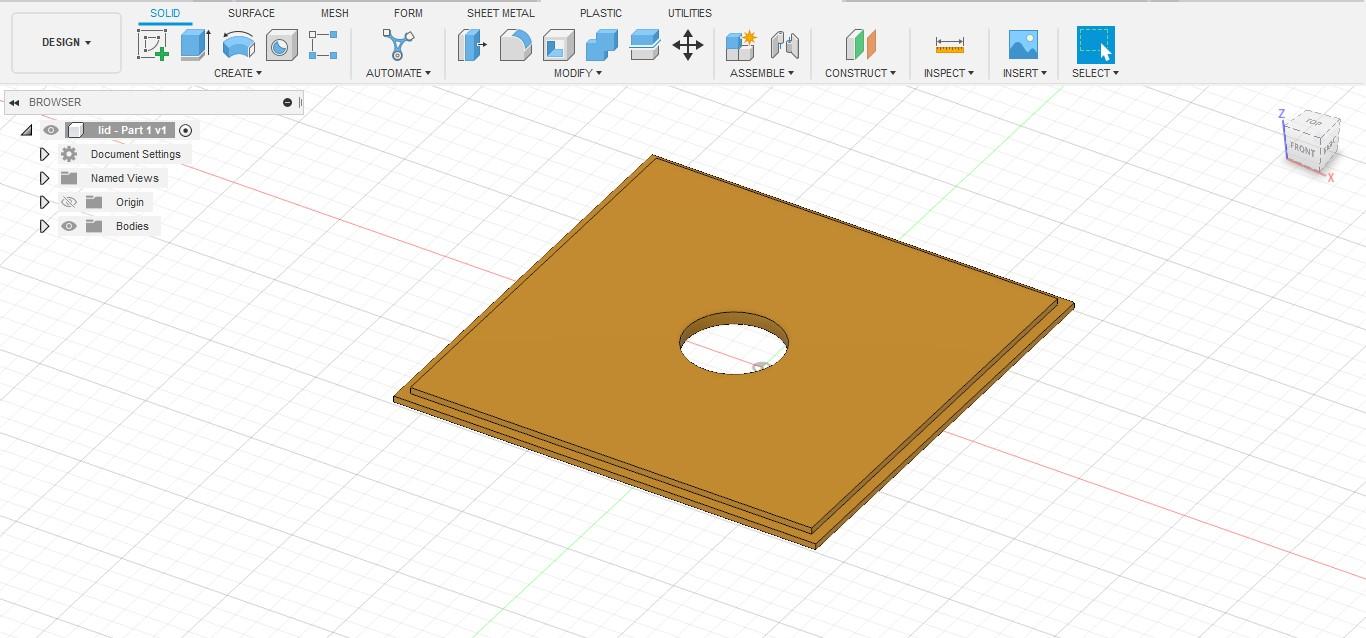The width and height of the screenshot is (1366, 638).
Task: Click the circular hole in the lid
Action: [x=733, y=342]
